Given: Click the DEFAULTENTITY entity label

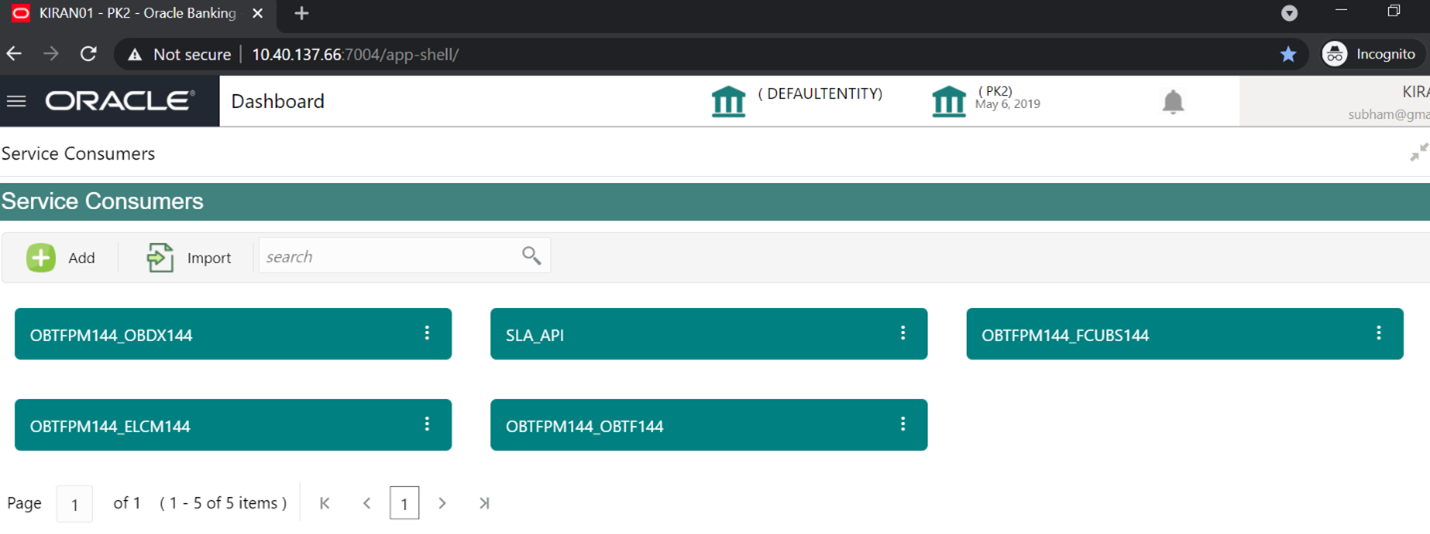Looking at the screenshot, I should point(820,94).
